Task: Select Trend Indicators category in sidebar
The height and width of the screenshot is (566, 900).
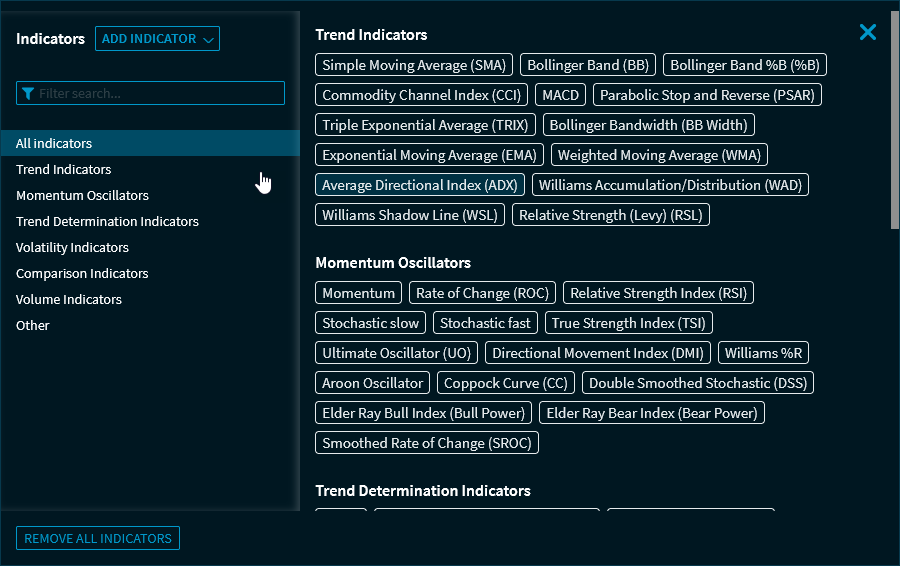Action: point(63,169)
